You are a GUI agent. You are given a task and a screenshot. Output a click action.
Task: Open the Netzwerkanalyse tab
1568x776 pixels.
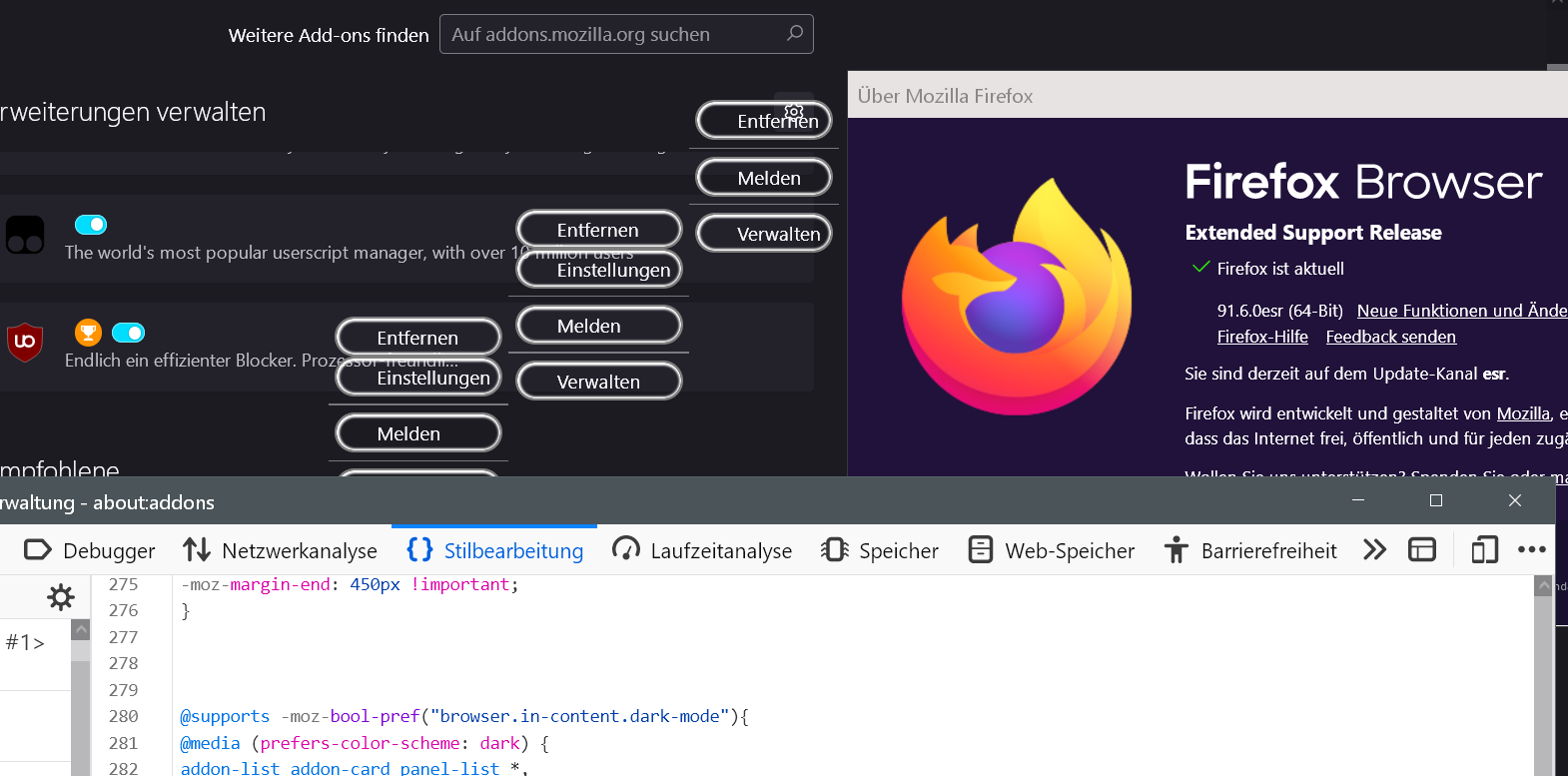pos(280,550)
